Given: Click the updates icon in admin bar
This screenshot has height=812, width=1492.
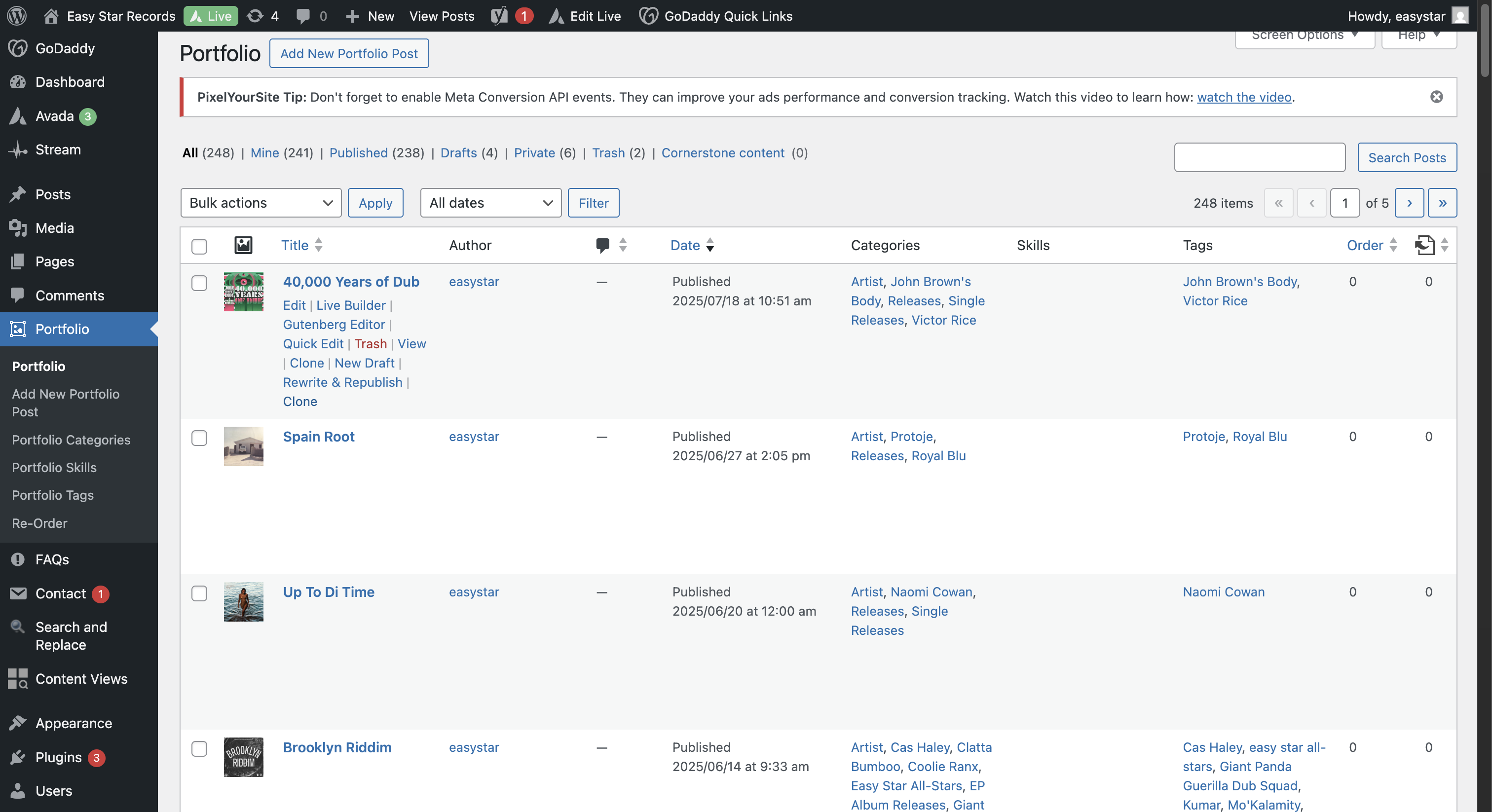Looking at the screenshot, I should pyautogui.click(x=256, y=16).
